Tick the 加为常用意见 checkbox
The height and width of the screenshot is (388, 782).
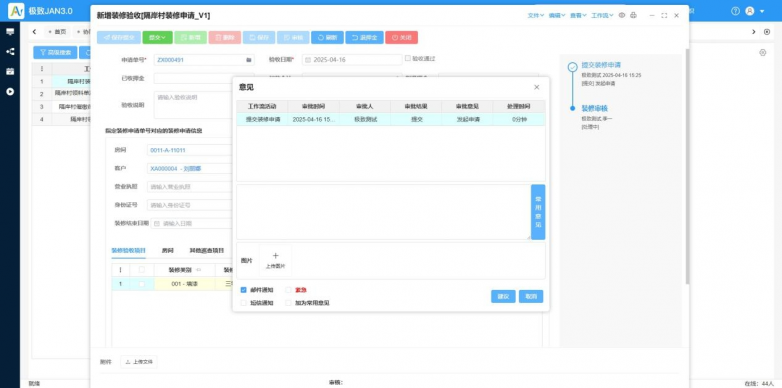288,303
